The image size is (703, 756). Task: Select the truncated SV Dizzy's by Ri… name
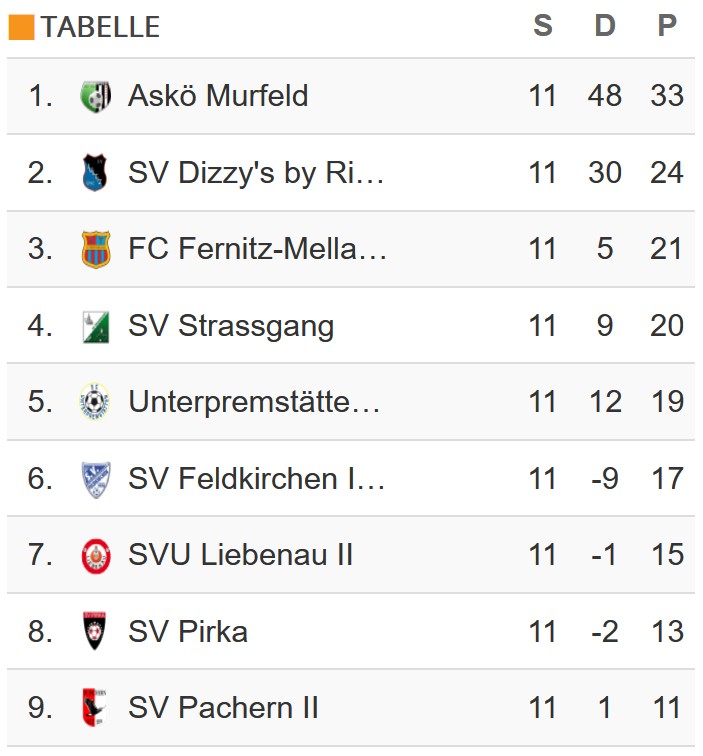click(256, 173)
